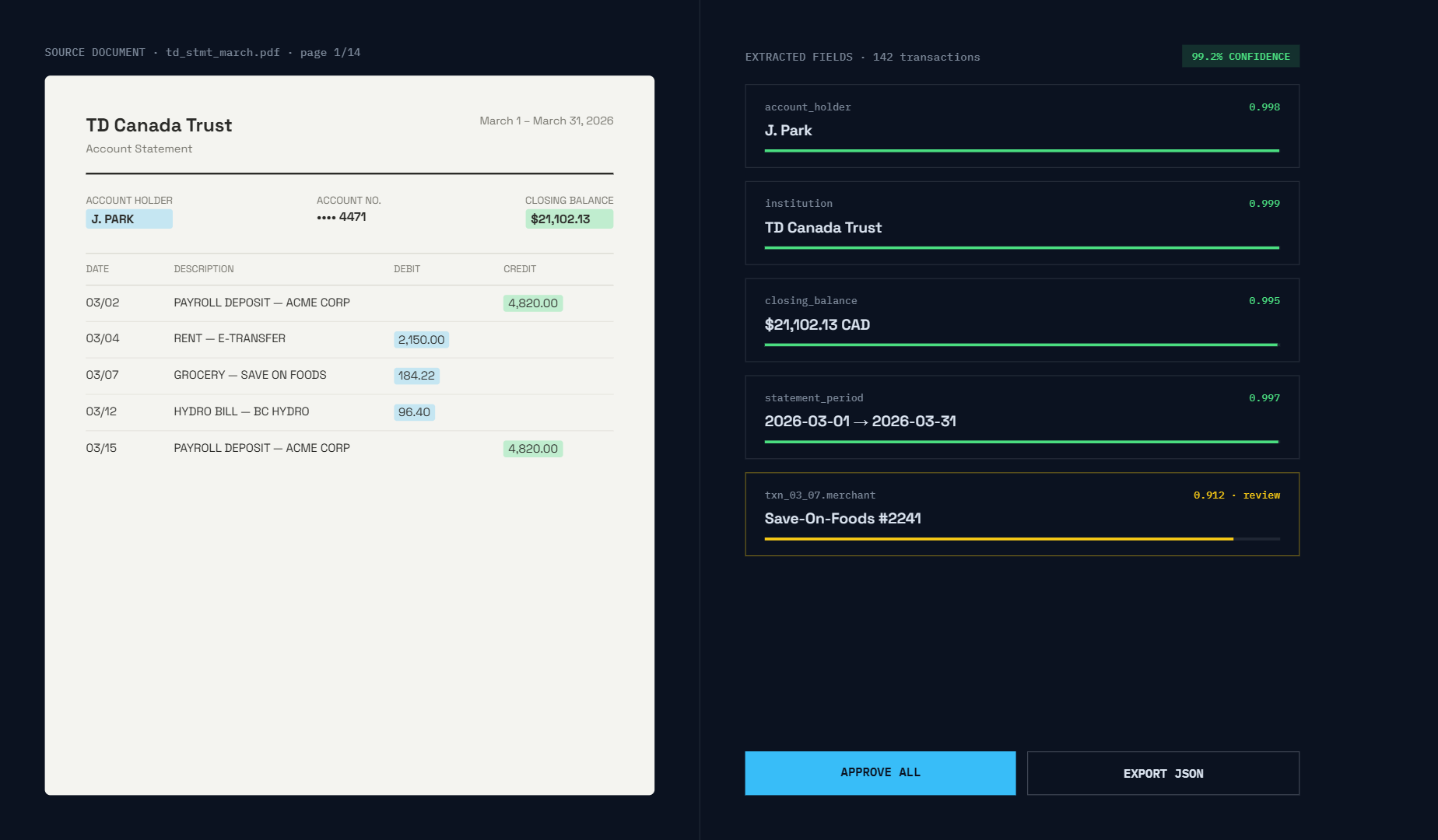Click the Save-On-Foods #2241 value

click(x=843, y=519)
